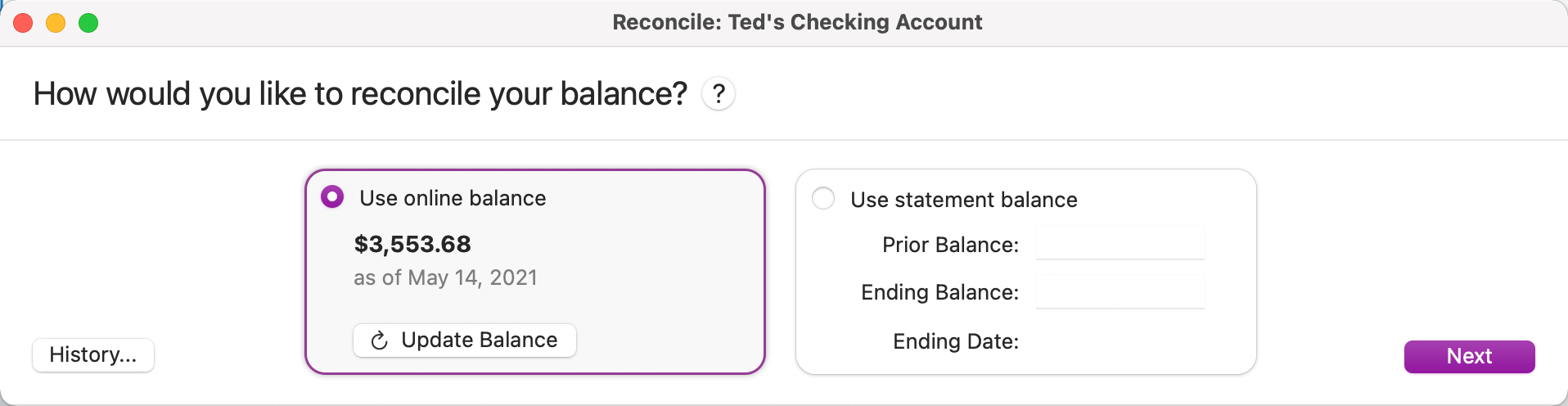Select the Use statement balance radio button

tap(823, 198)
